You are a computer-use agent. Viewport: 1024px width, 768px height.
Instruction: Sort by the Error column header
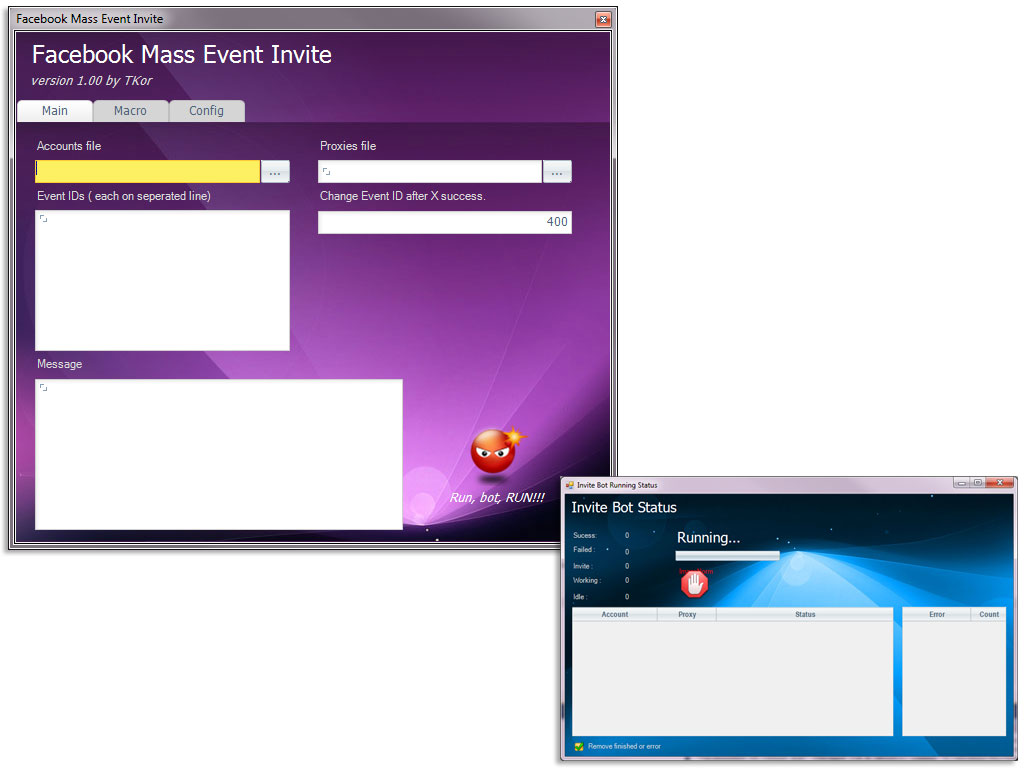pyautogui.click(x=937, y=615)
